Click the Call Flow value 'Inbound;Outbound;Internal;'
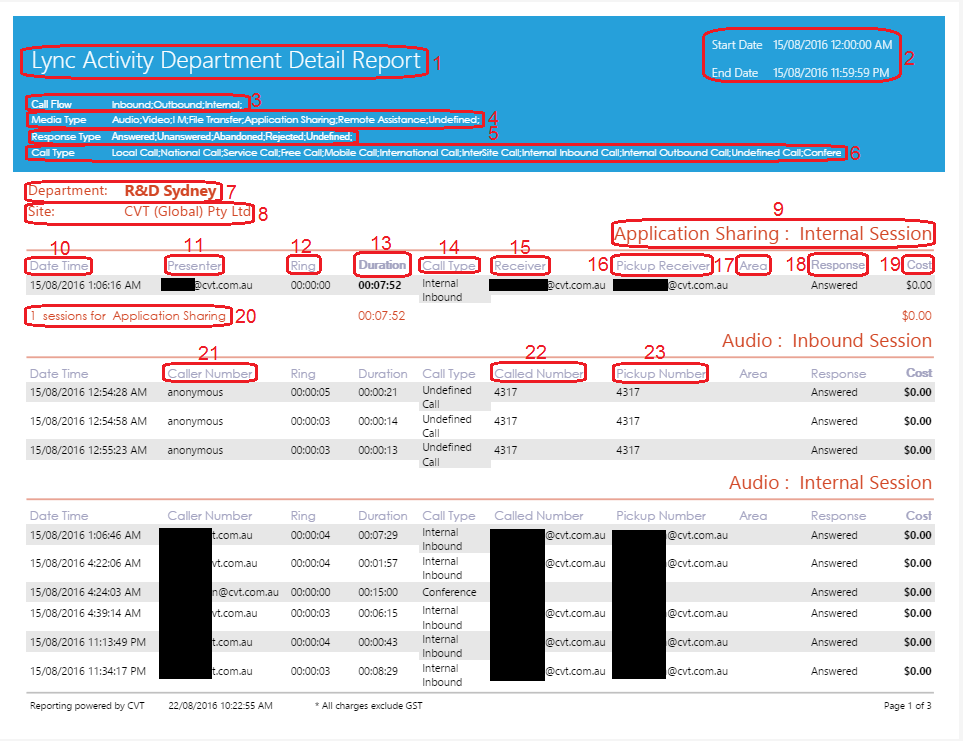 coord(177,104)
